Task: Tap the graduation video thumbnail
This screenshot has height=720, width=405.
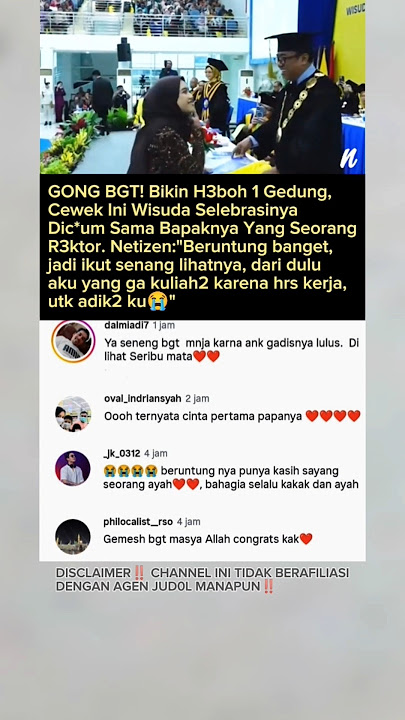Action: pos(202,87)
